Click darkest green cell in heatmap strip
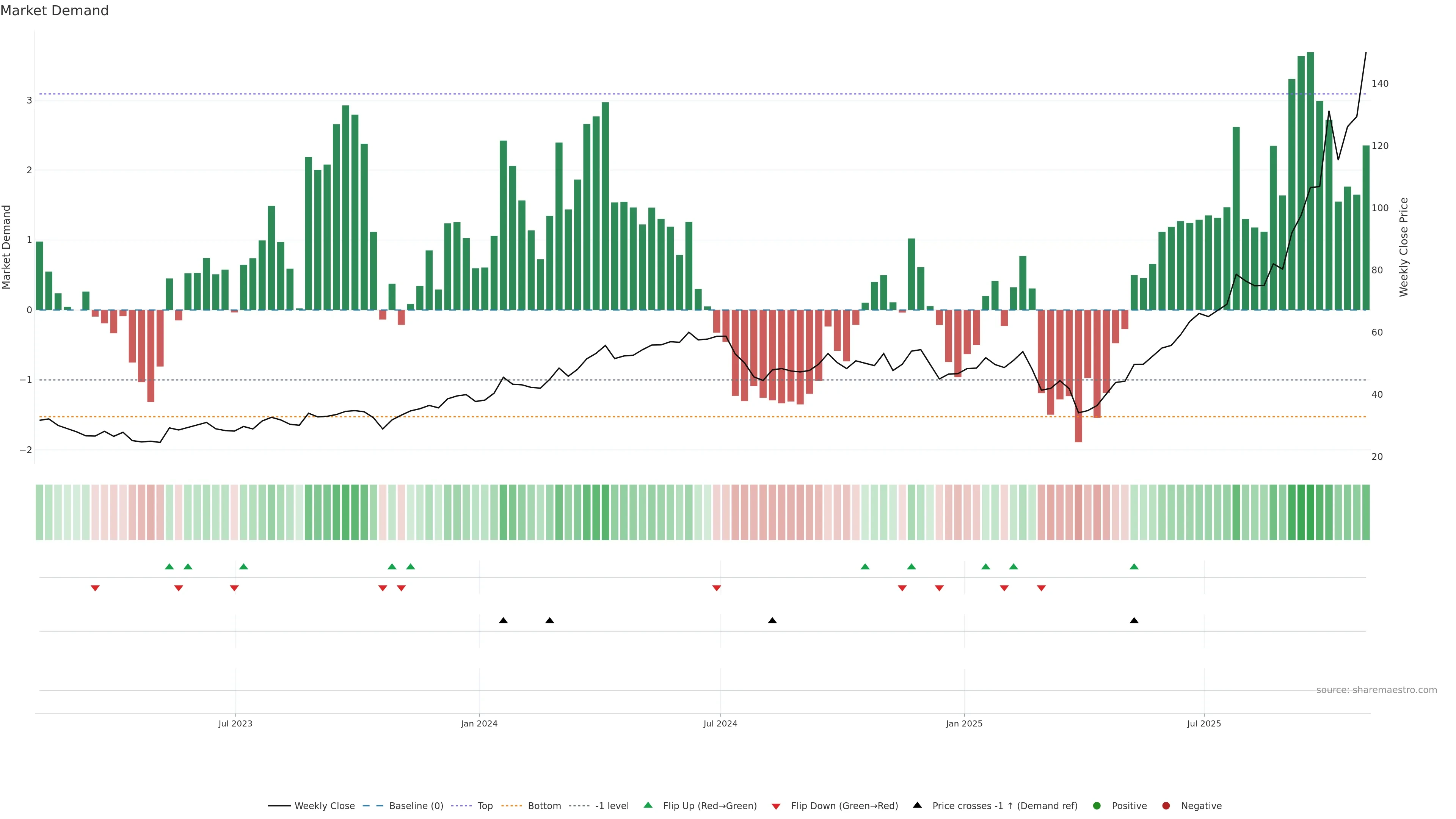 tap(1310, 512)
